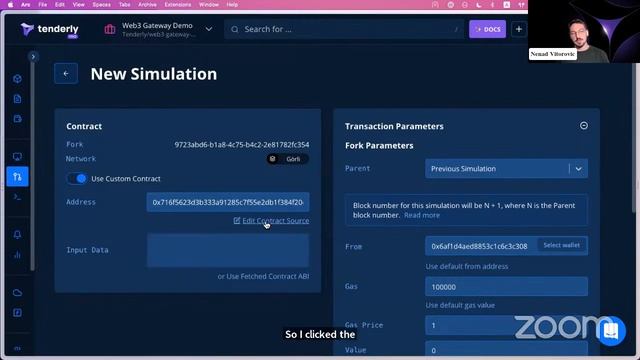The height and width of the screenshot is (360, 640).
Task: Click the Nenad Vitorovic video thumbnail
Action: click(x=584, y=31)
